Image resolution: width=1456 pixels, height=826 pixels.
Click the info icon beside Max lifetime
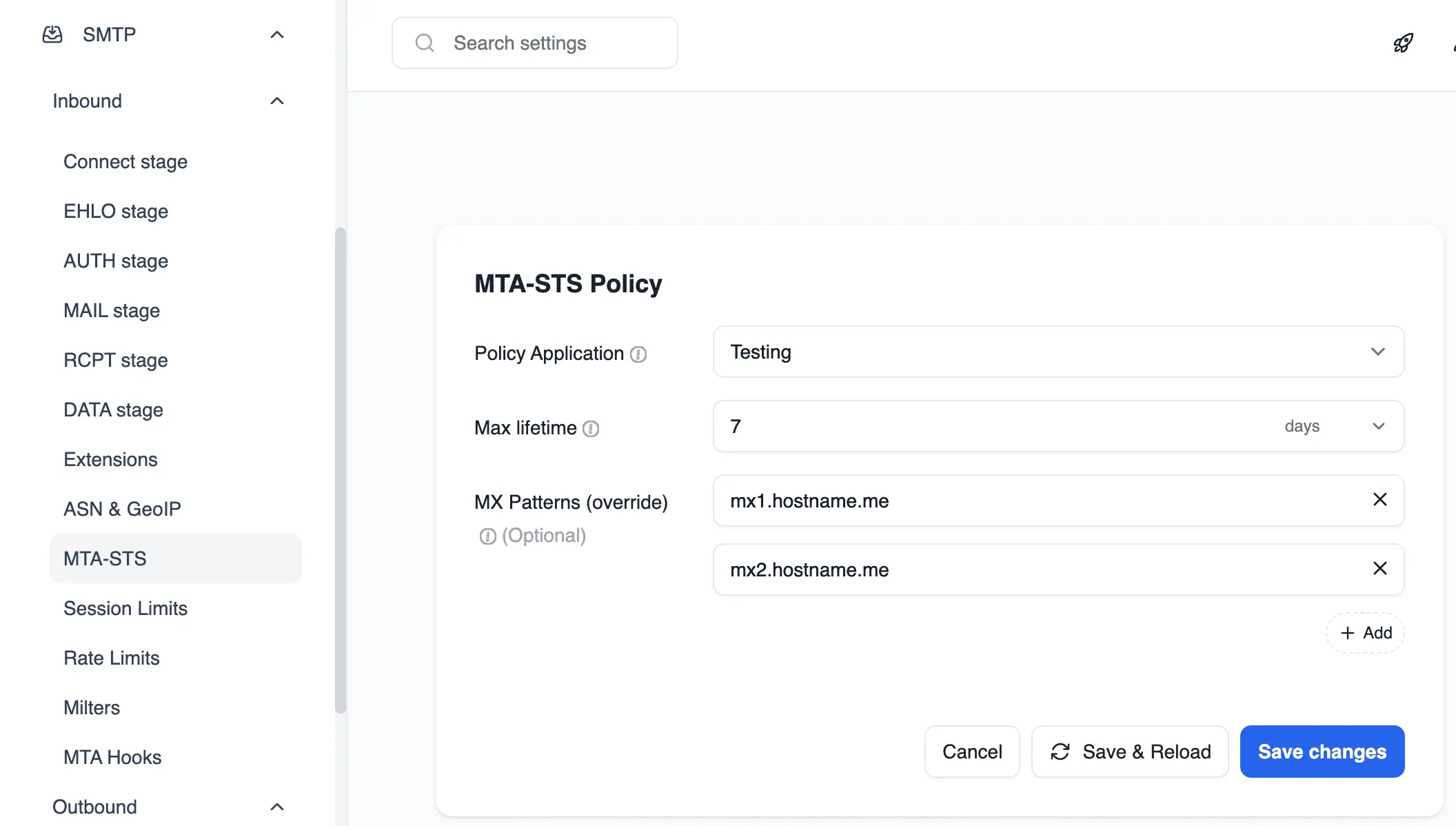pyautogui.click(x=591, y=428)
